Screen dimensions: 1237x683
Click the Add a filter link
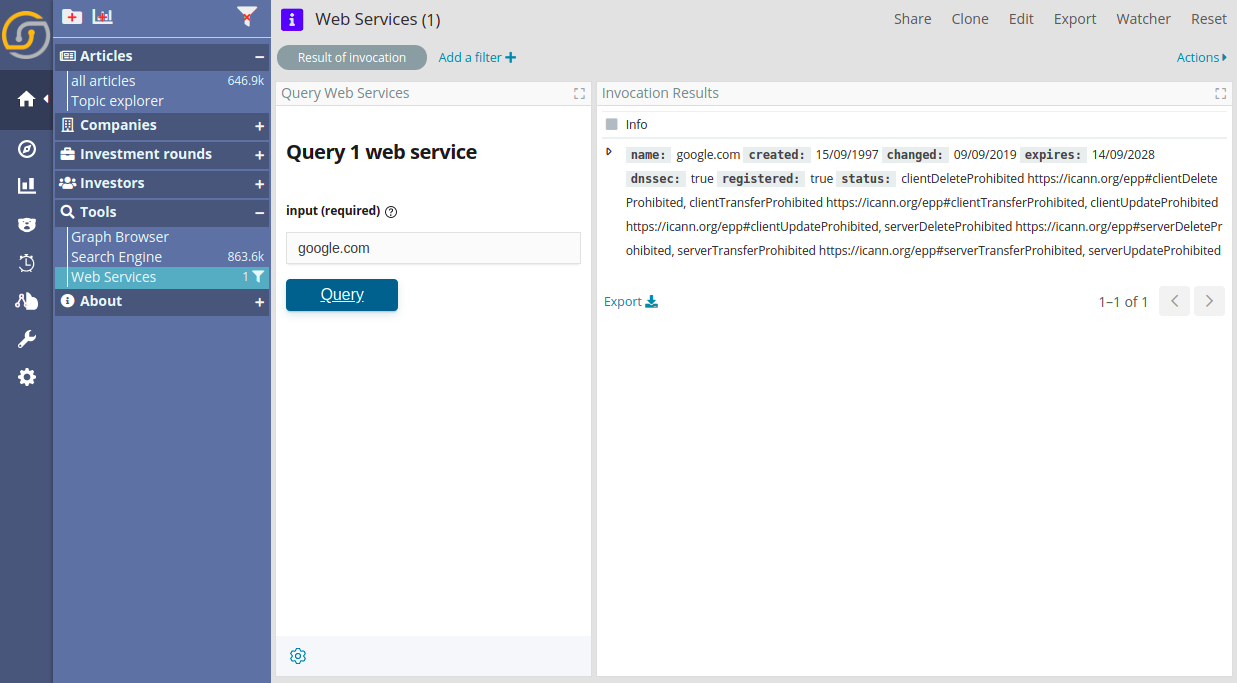tap(477, 58)
